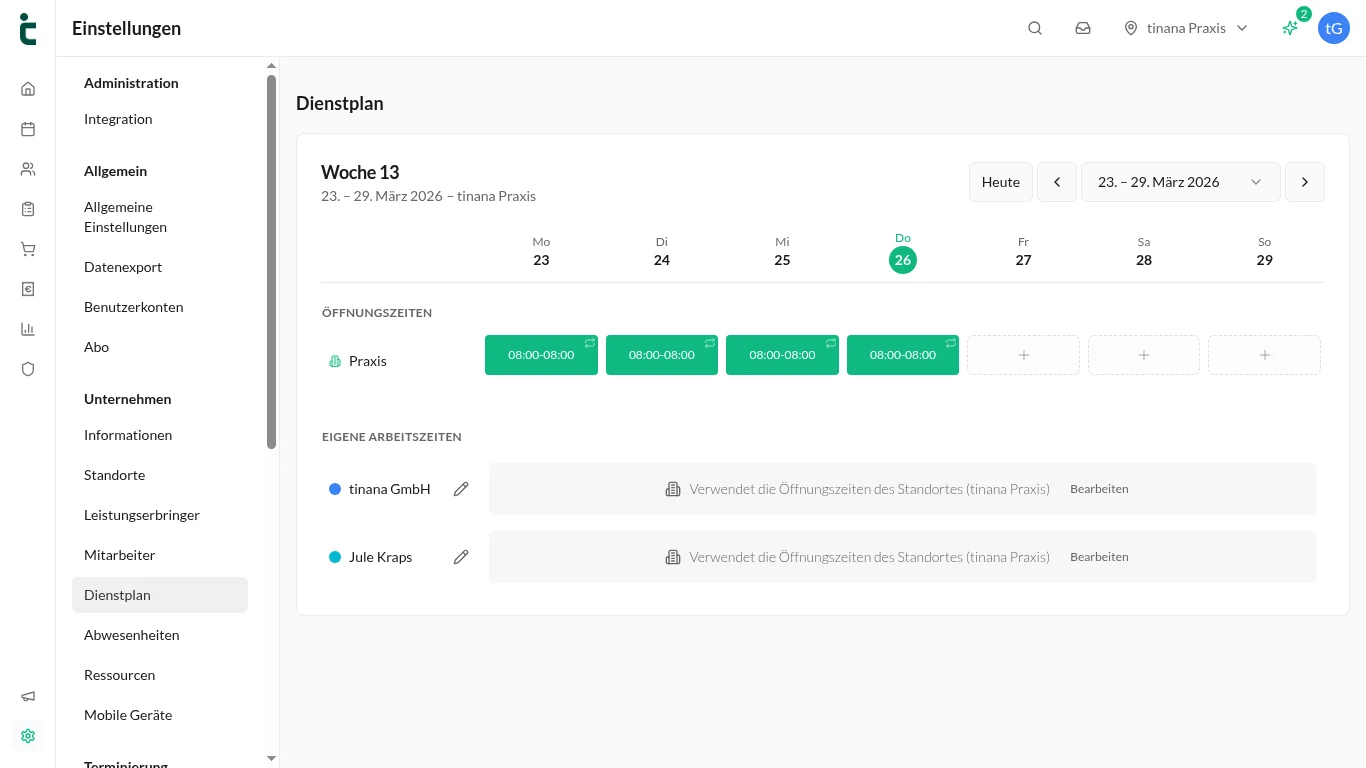
Task: Click the pencil icon next to Jule Kraps
Action: 461,557
